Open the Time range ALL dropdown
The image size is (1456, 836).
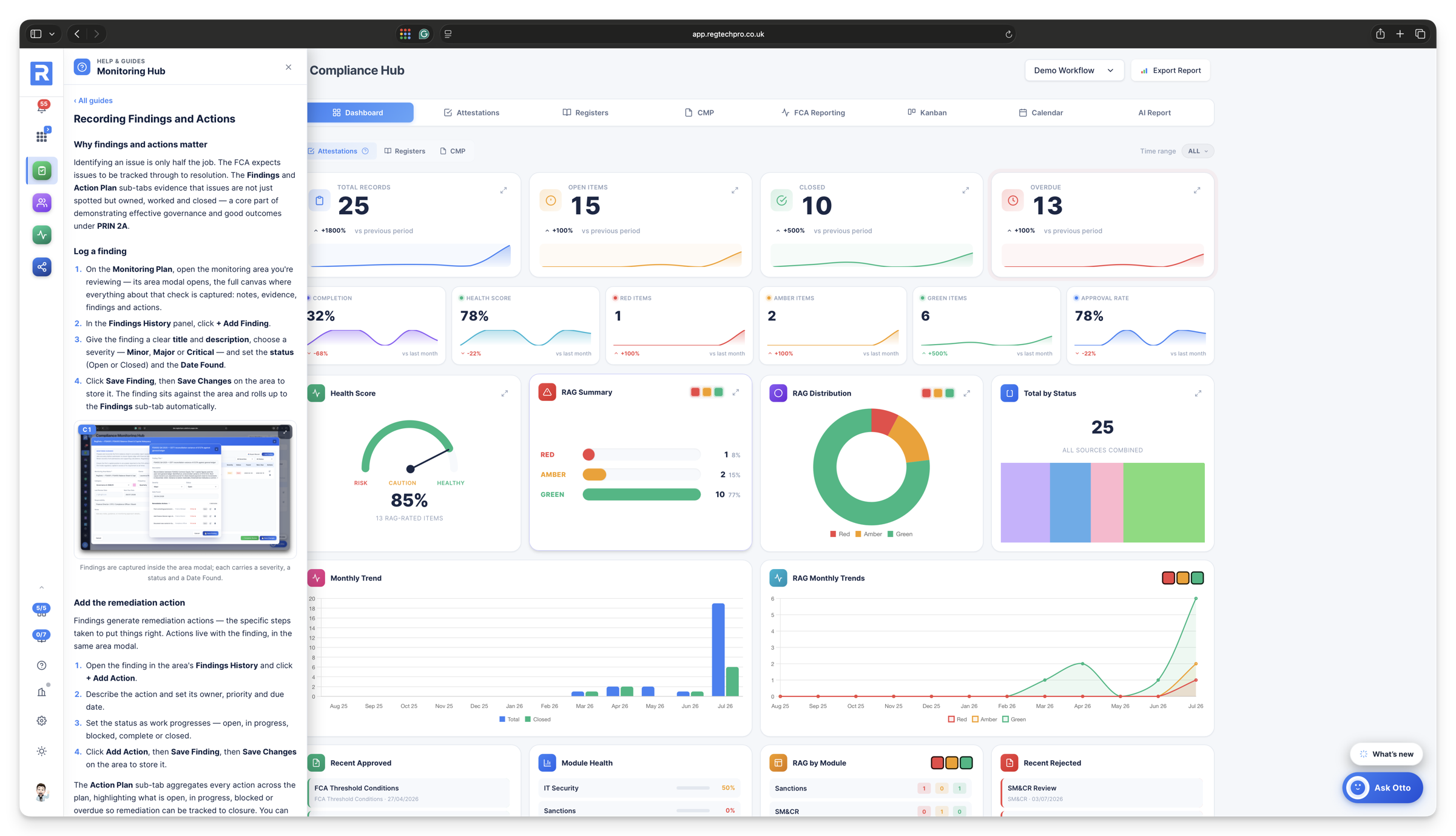tap(1198, 151)
